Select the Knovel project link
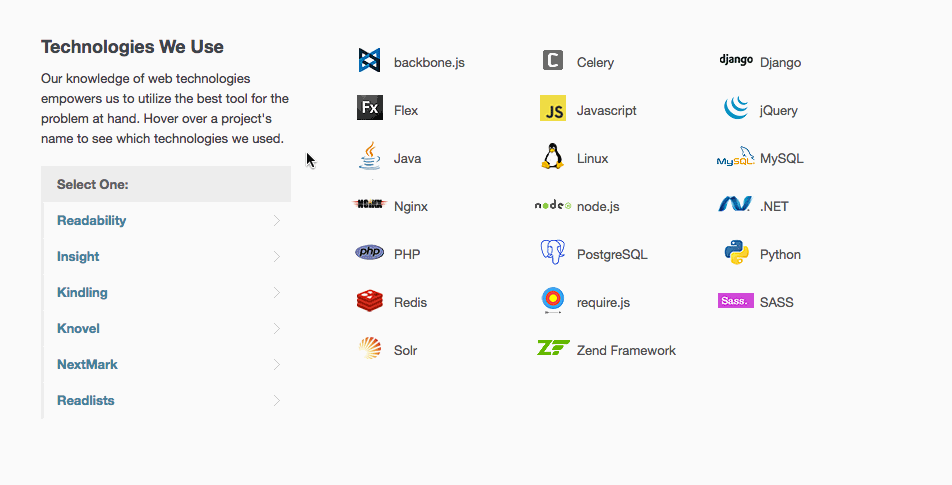 [78, 328]
